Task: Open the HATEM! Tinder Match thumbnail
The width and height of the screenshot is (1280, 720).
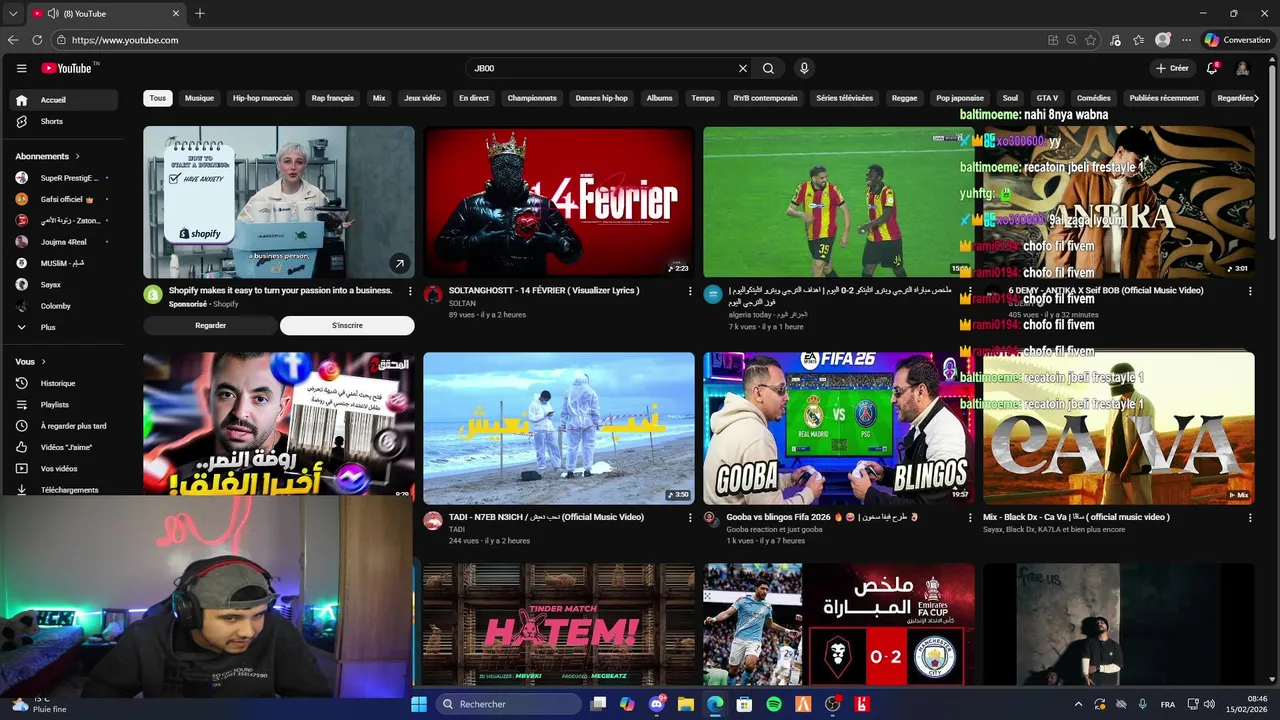Action: [558, 624]
